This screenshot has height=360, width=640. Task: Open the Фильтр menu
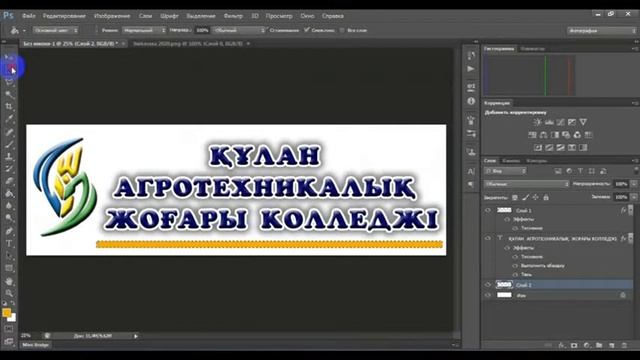click(x=233, y=16)
